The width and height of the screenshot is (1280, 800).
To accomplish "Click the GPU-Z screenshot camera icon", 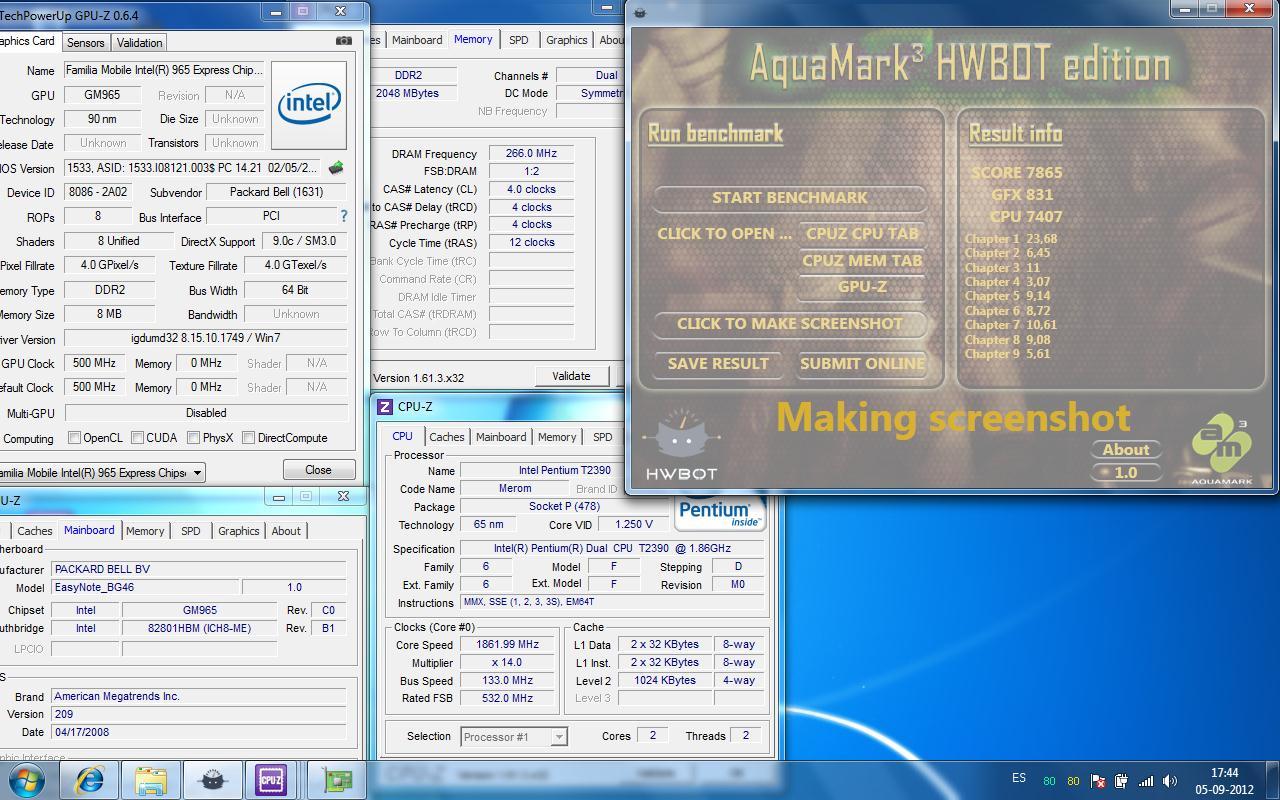I will [344, 41].
